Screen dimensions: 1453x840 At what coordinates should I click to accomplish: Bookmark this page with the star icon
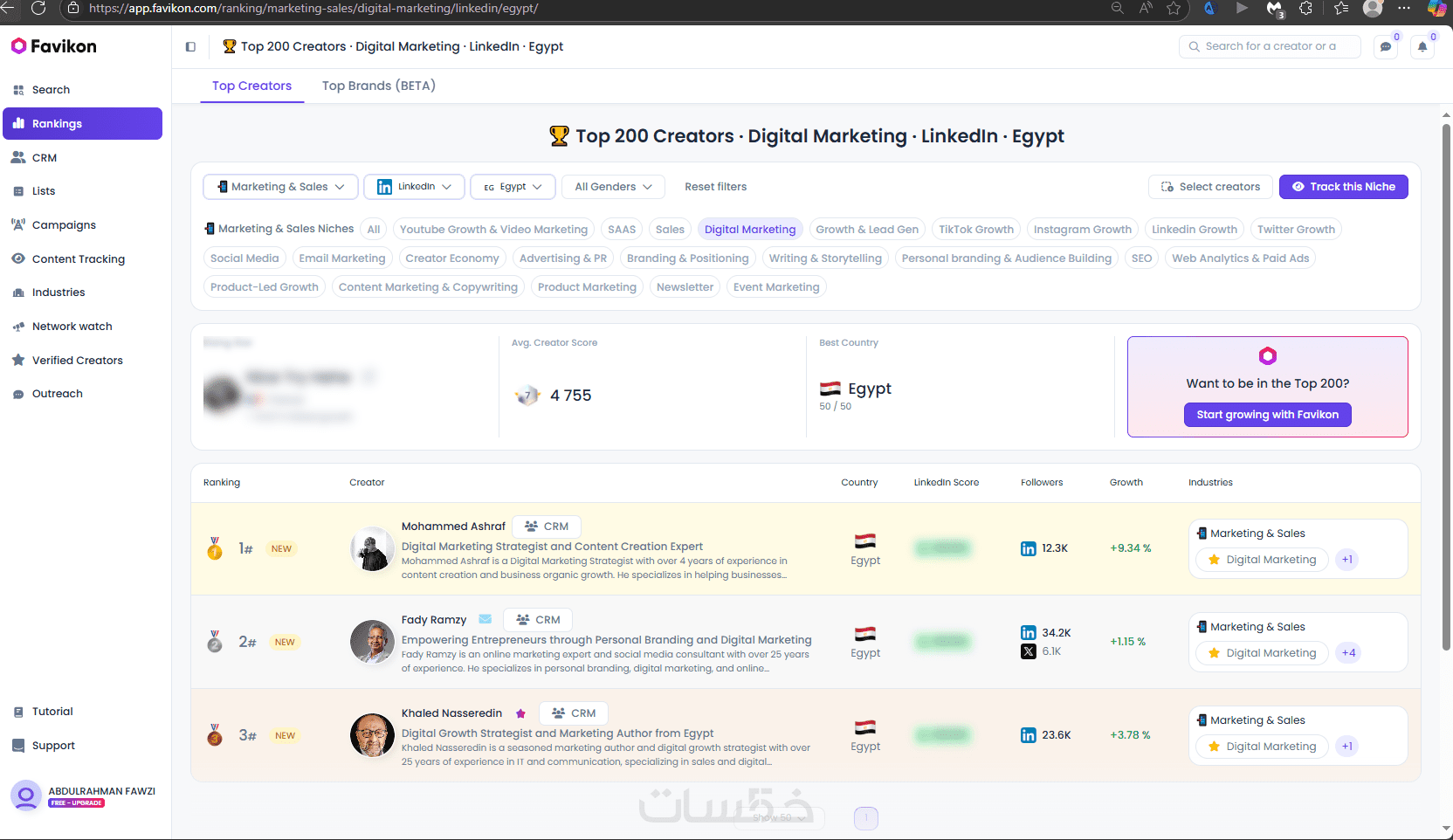[1174, 8]
